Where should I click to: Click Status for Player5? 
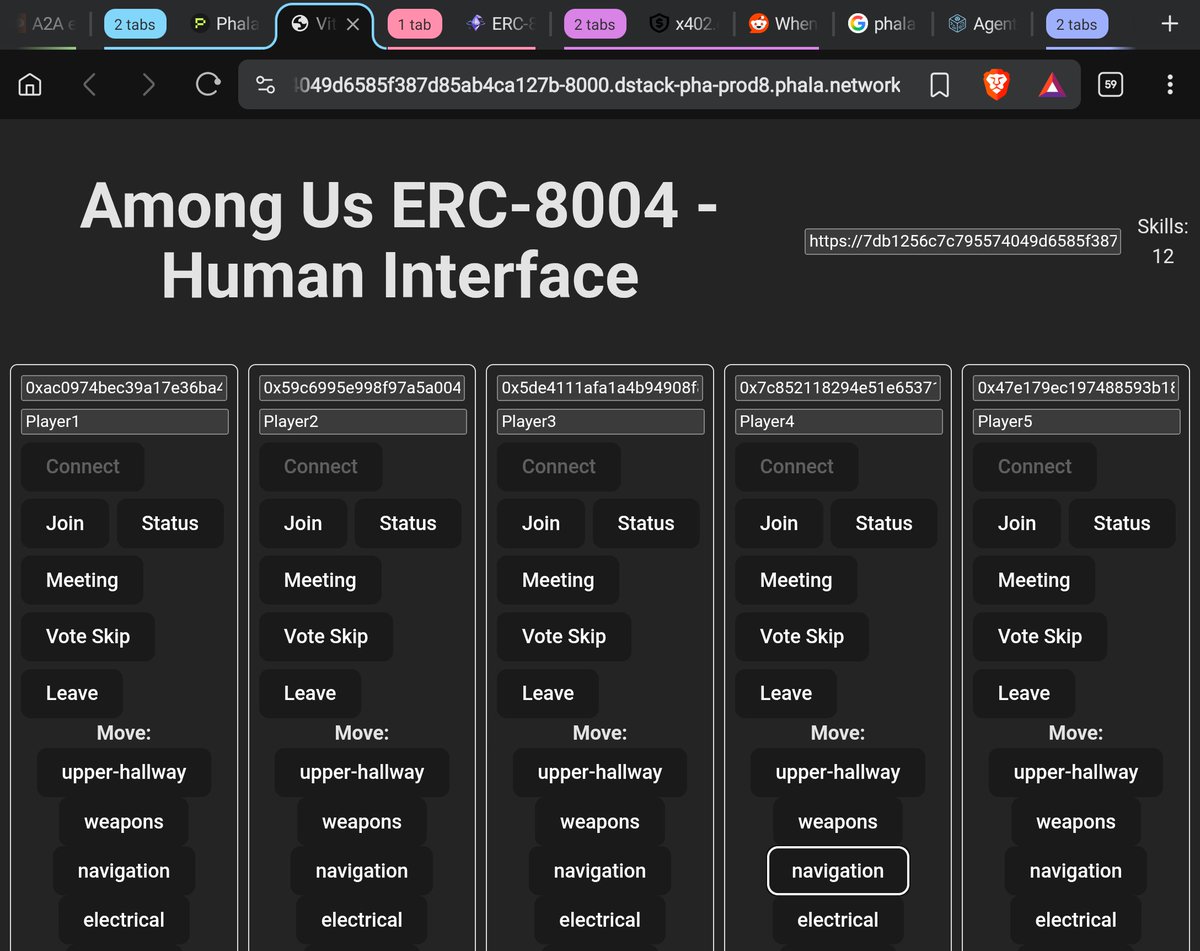(1122, 523)
